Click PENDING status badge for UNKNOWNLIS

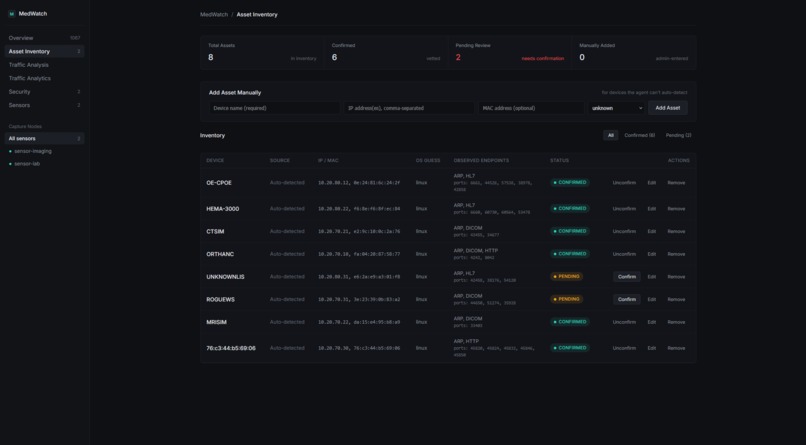pyautogui.click(x=566, y=276)
